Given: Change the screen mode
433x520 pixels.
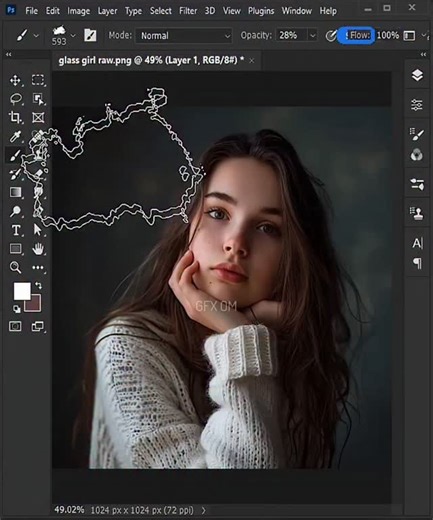Looking at the screenshot, I should point(38,326).
